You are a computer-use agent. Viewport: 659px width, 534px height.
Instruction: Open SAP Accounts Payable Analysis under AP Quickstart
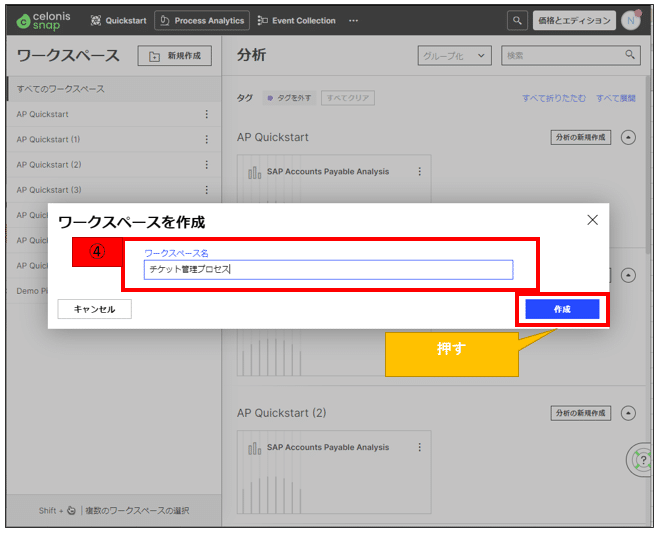pos(328,171)
